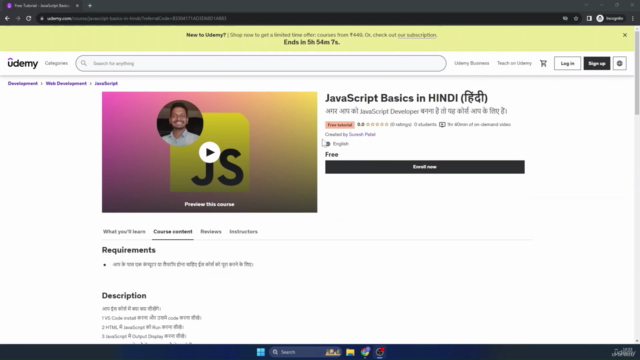Go back in browser

(7, 18)
